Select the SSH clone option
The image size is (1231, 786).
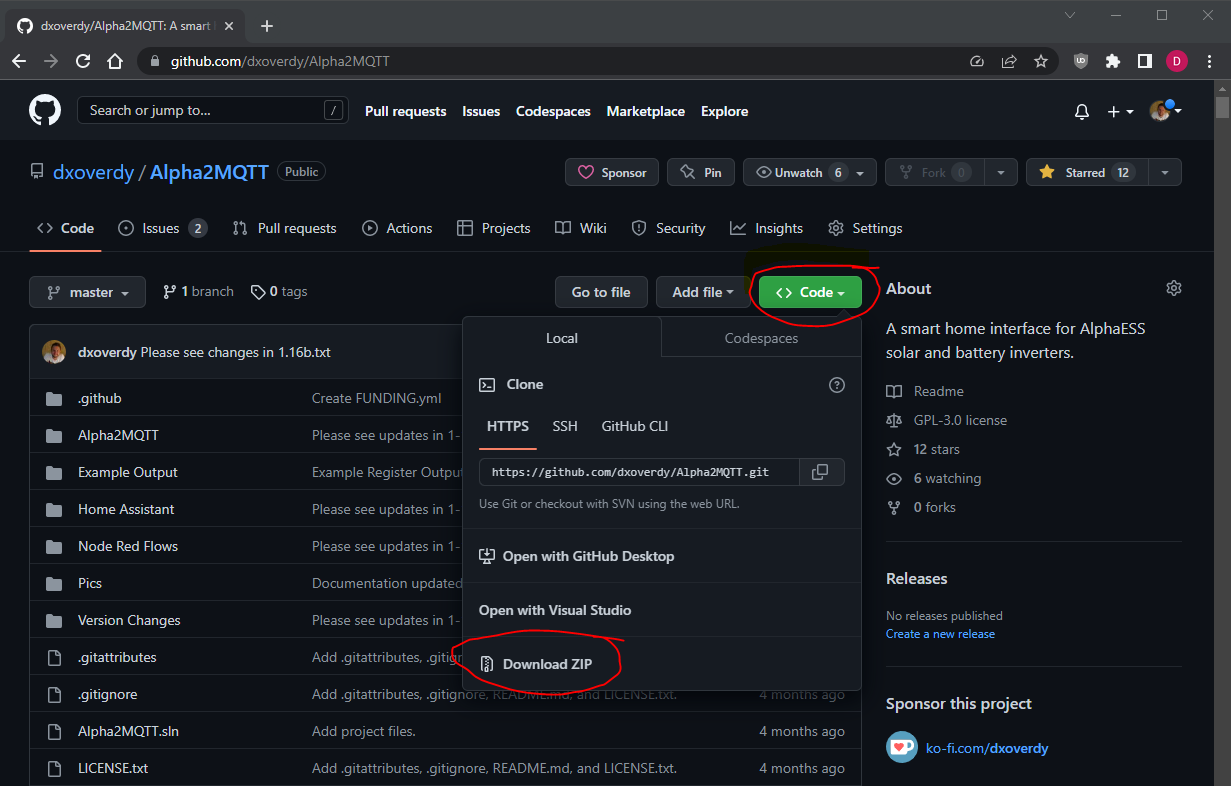[x=565, y=426]
